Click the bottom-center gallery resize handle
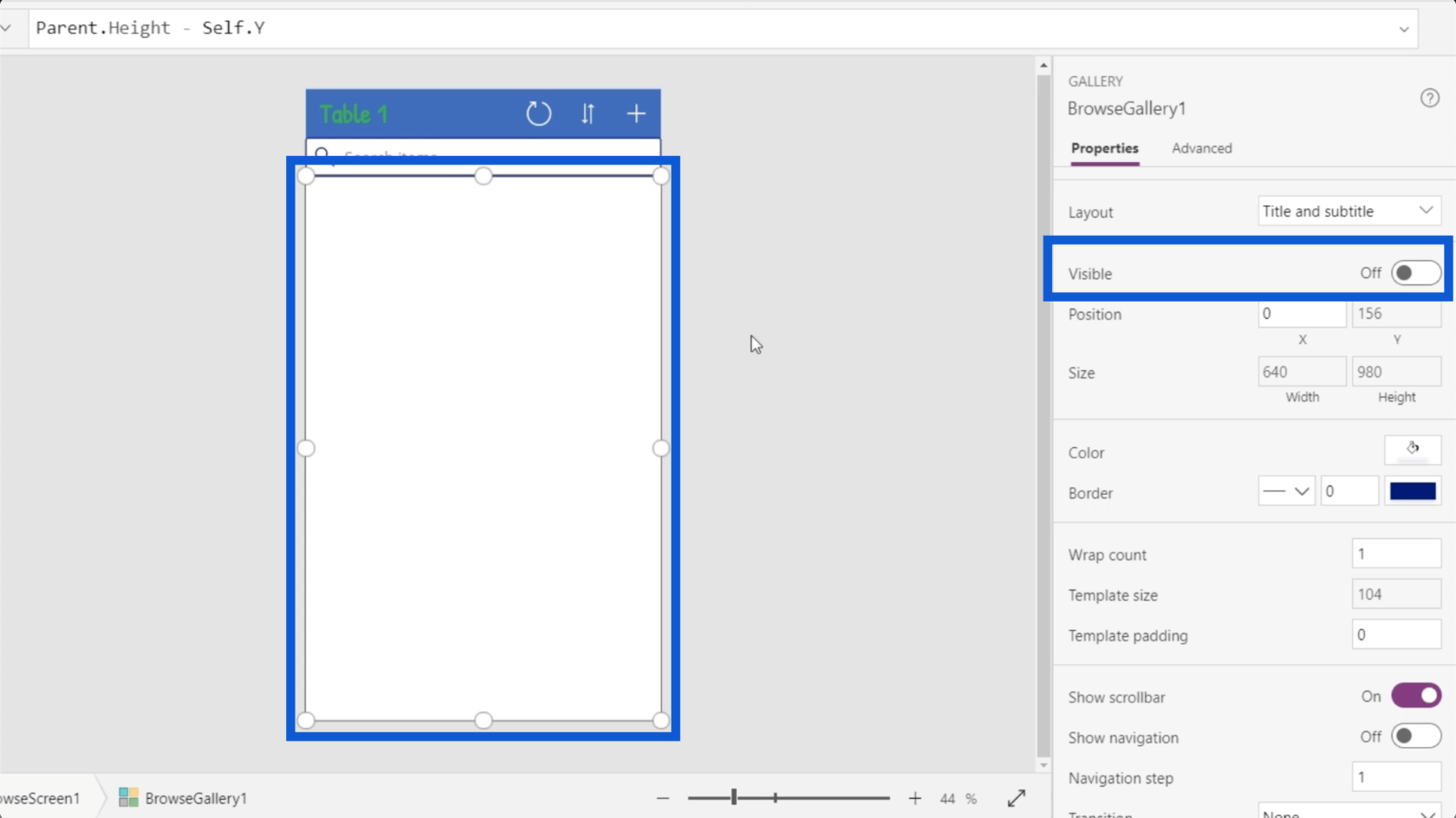 [484, 720]
